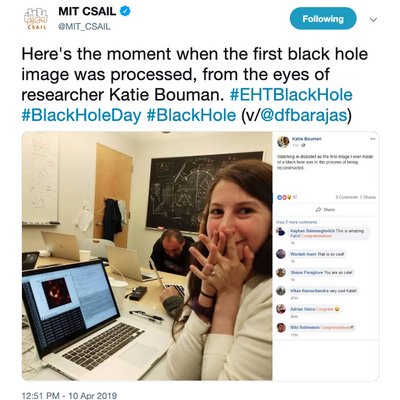Viewport: 400px width, 400px height.
Task: Click Kayhan Batmanghelich's comment avatar
Action: pos(281,231)
